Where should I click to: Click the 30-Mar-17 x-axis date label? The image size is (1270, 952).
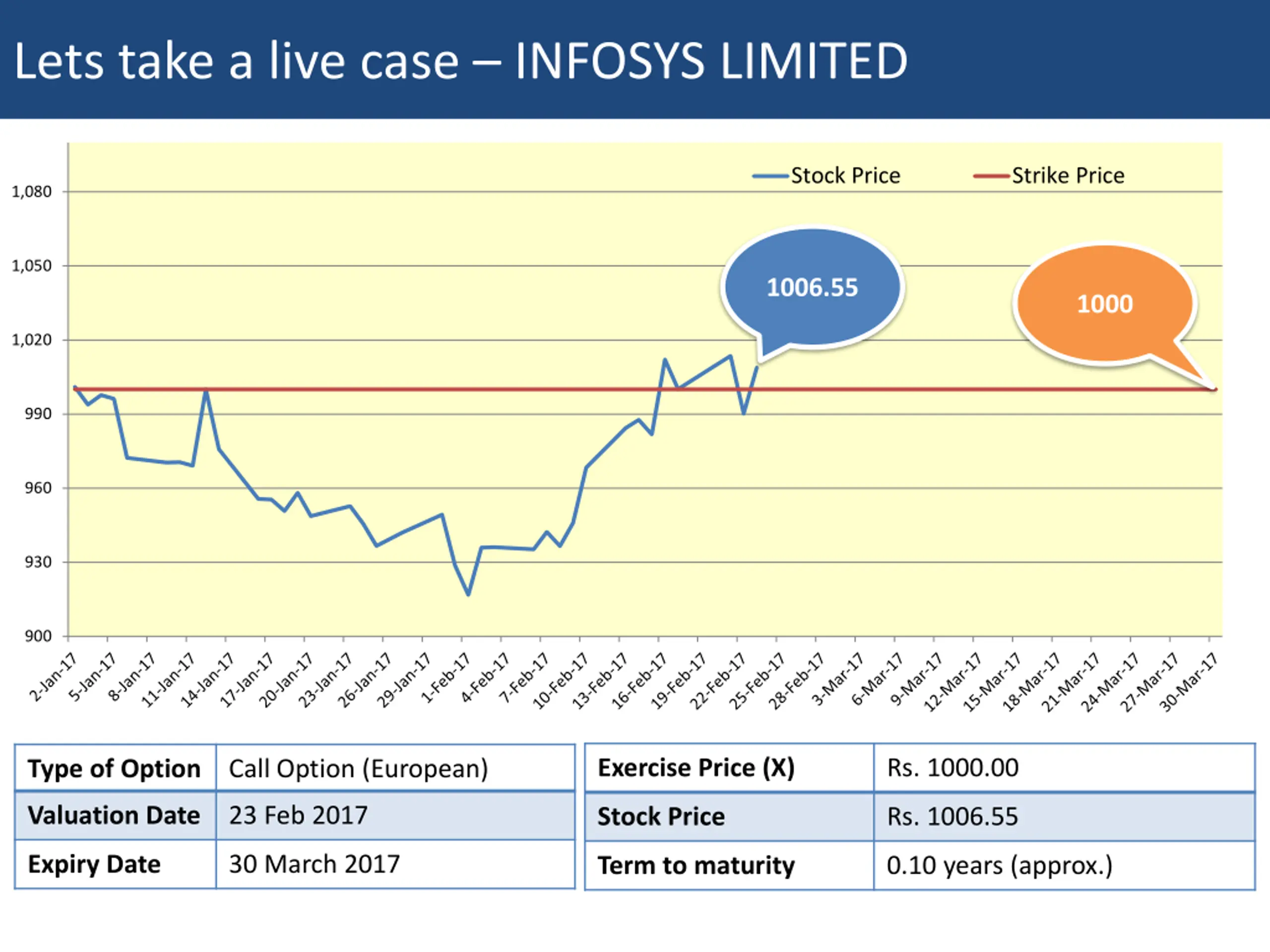[1189, 683]
